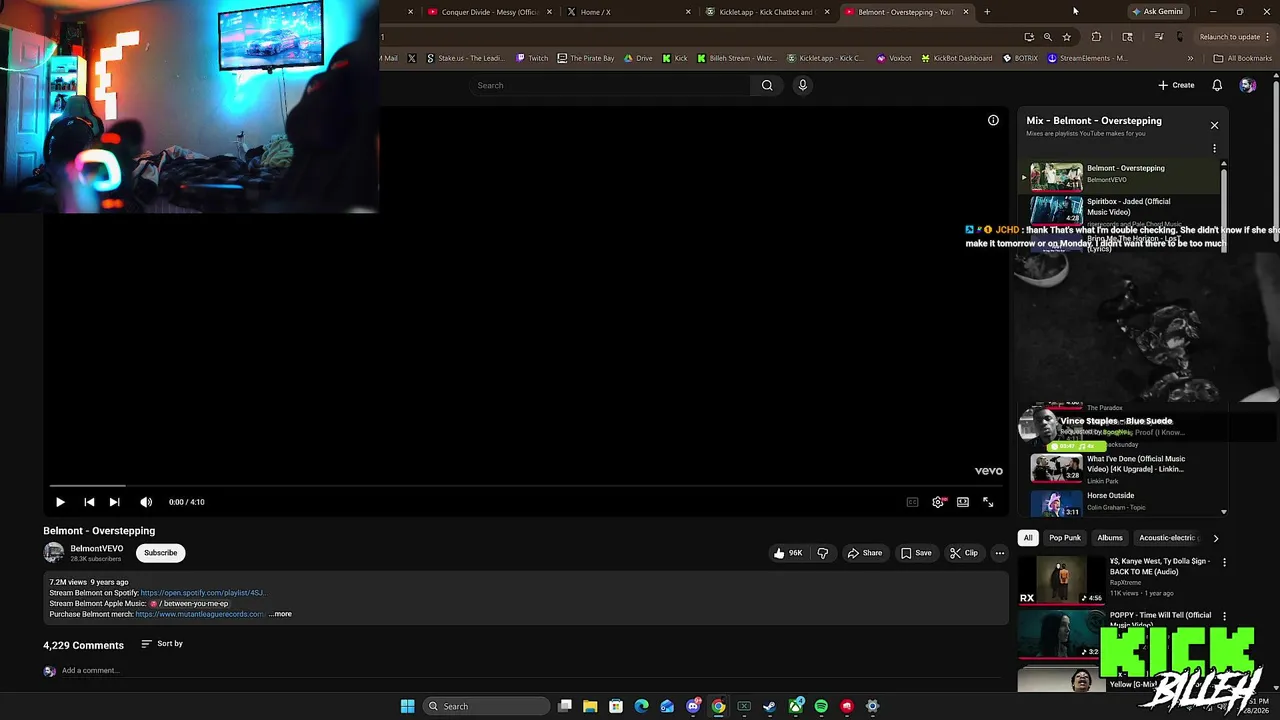Screen dimensions: 1280x720
Task: Click the YouTube search magnifier button
Action: pos(767,85)
